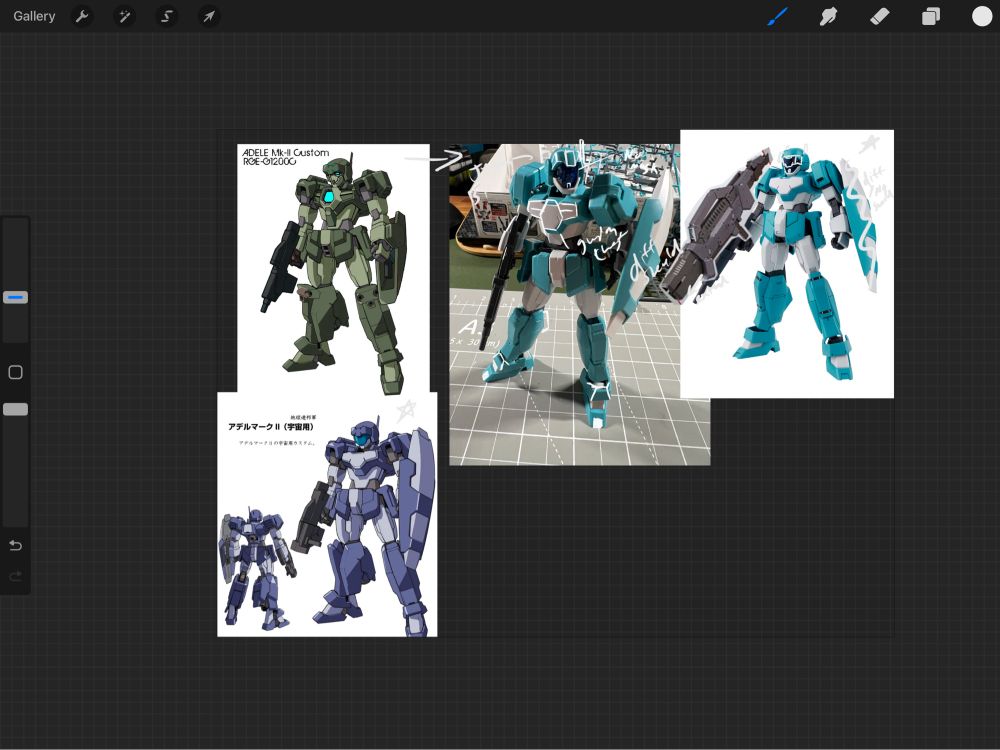Tap the purple Adele Mark II space-type image
Viewport: 1000px width, 750px height.
(x=327, y=514)
